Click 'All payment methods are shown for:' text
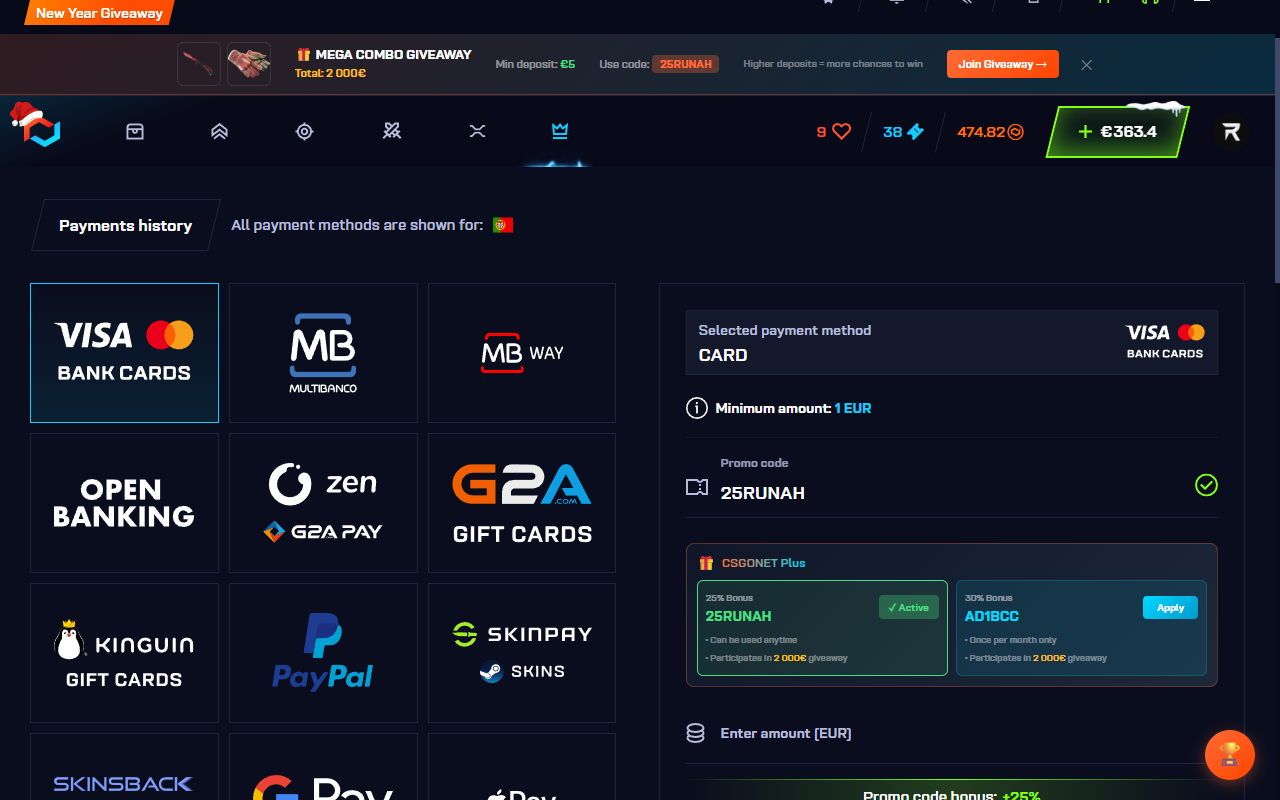The width and height of the screenshot is (1280, 800). 357,225
